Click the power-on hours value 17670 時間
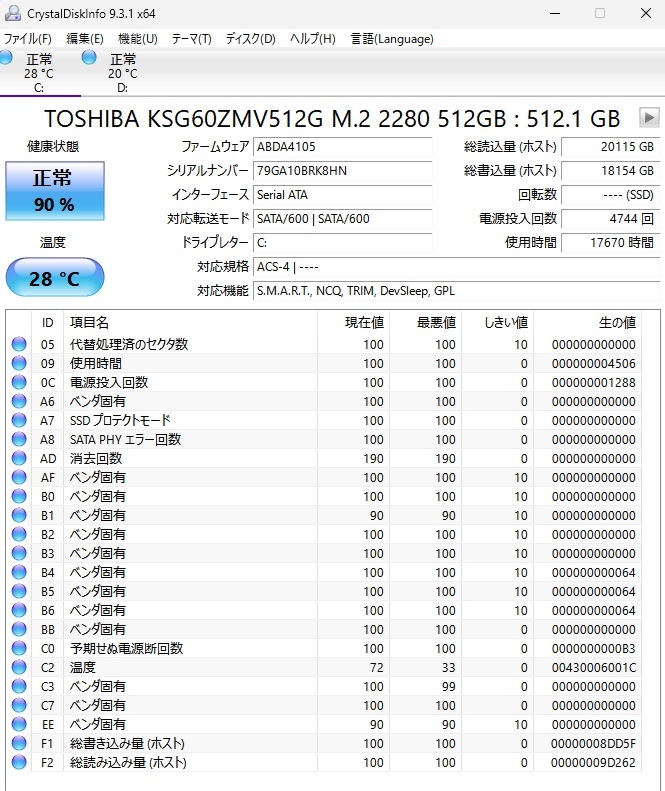 611,243
